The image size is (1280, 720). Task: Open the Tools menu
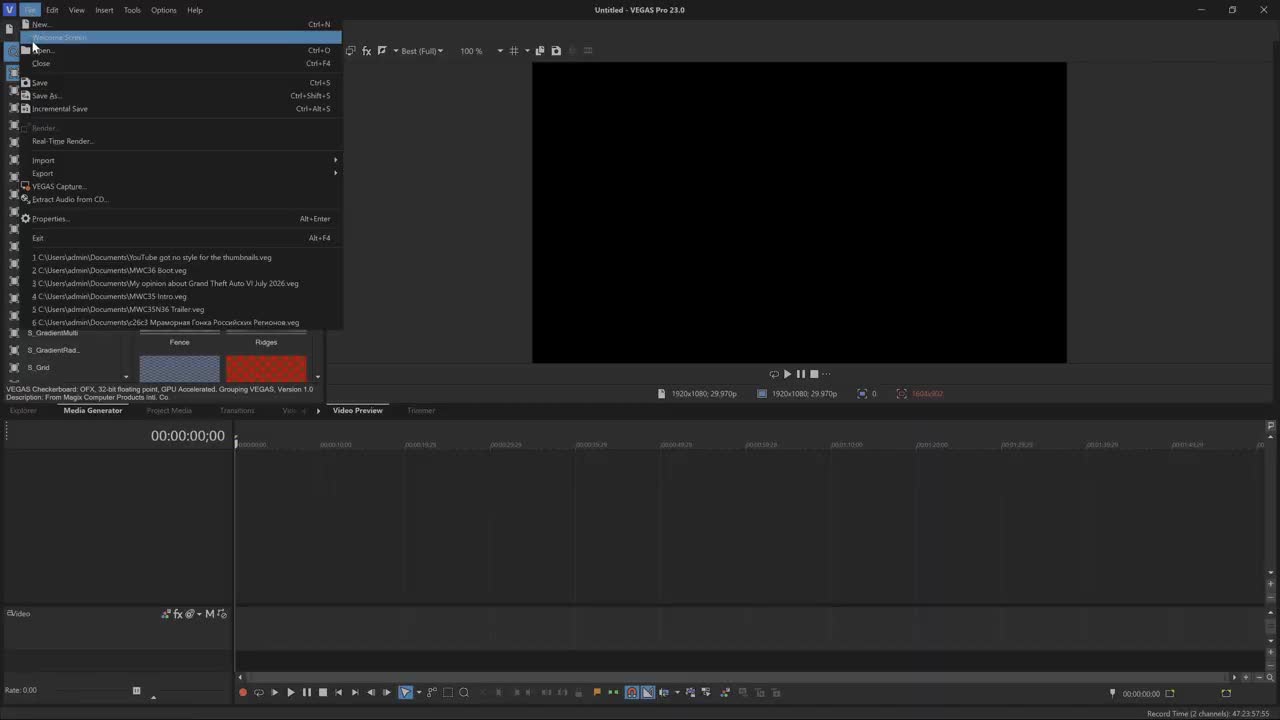click(x=132, y=10)
